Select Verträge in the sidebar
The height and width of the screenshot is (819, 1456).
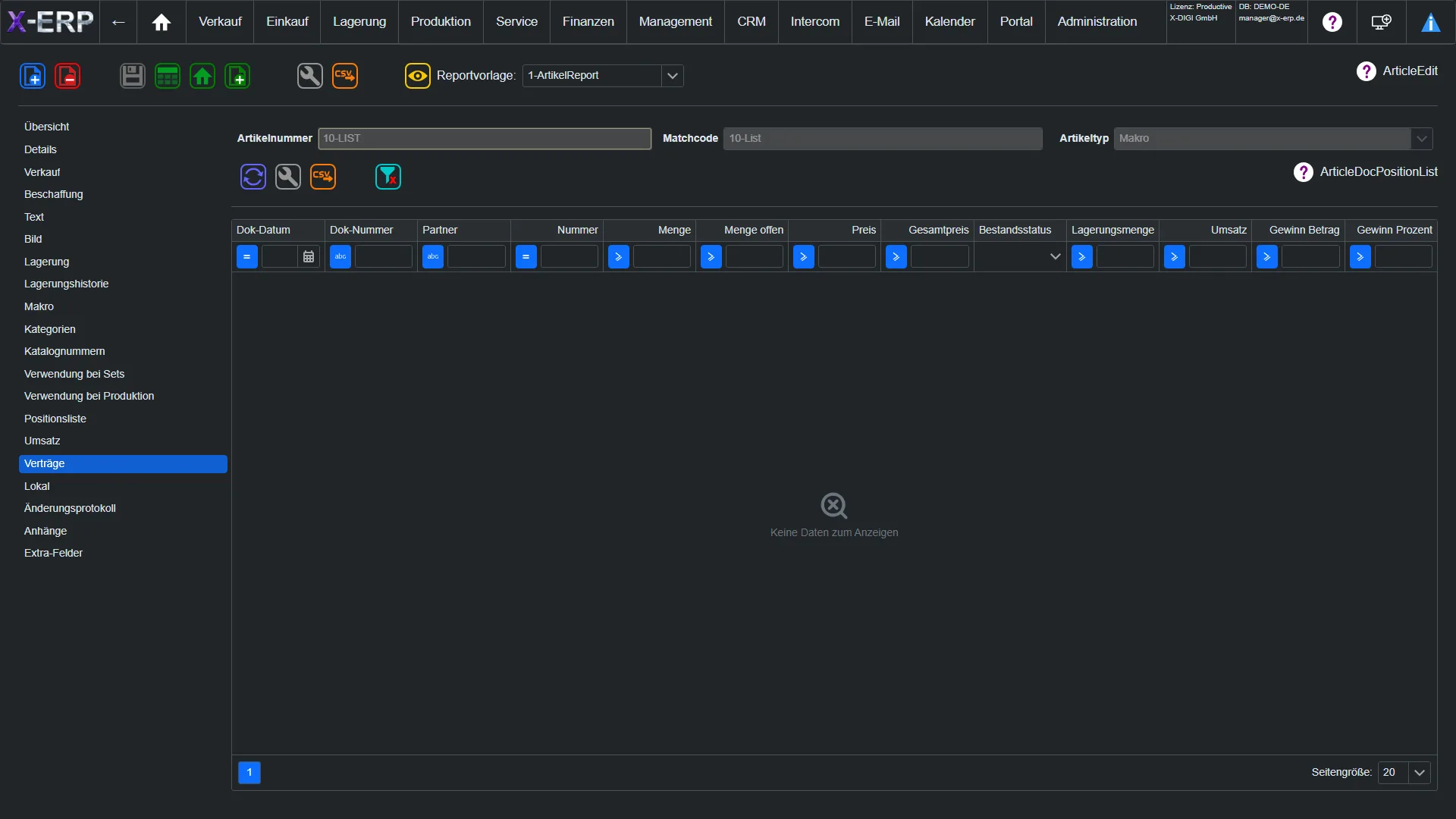point(123,464)
